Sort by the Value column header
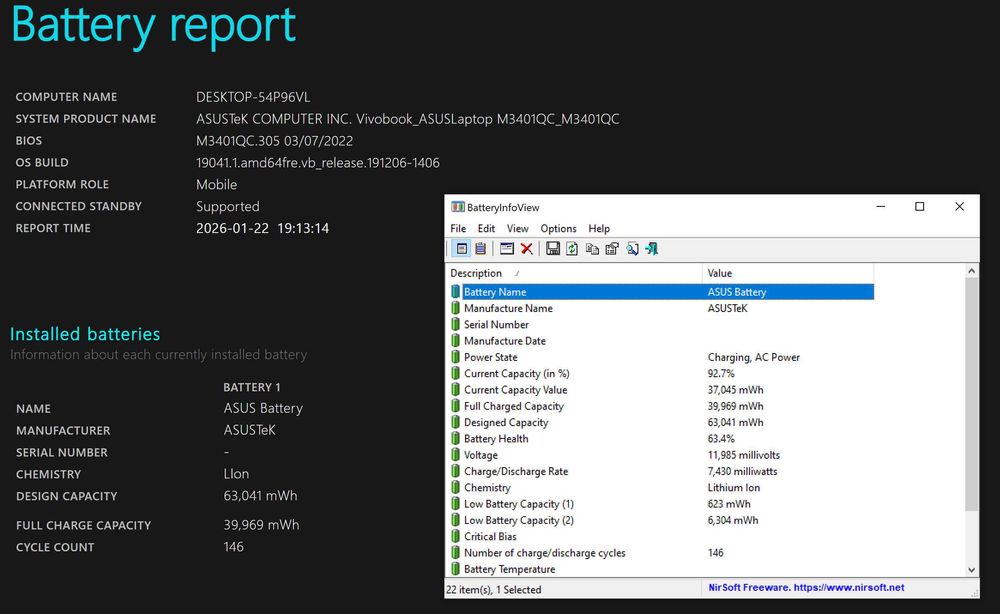This screenshot has width=1000, height=614. pyautogui.click(x=788, y=274)
